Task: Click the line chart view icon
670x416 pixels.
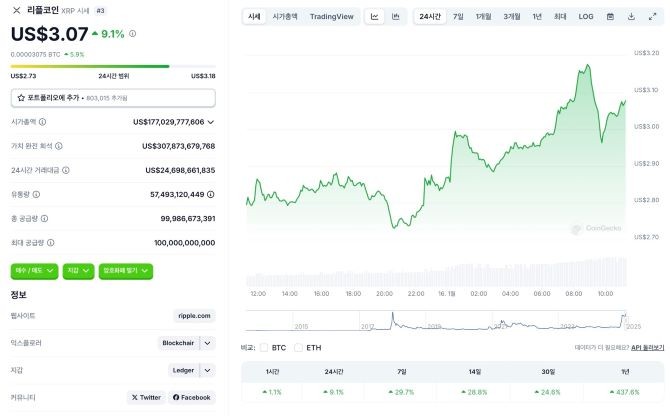Action: [x=374, y=17]
